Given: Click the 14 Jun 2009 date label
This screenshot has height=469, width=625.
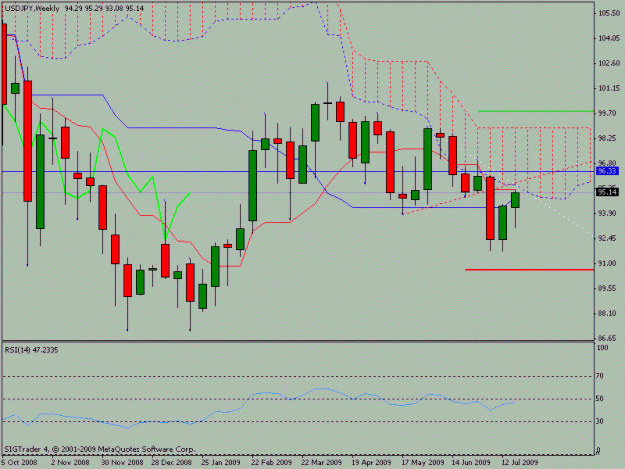Looking at the screenshot, I should [471, 462].
